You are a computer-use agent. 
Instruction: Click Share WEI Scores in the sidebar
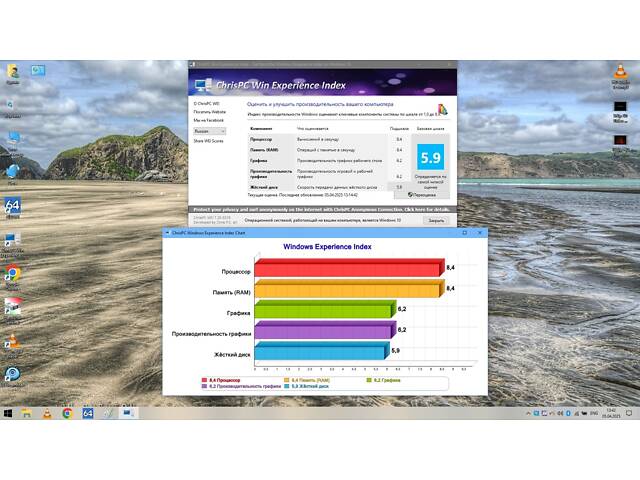(209, 141)
